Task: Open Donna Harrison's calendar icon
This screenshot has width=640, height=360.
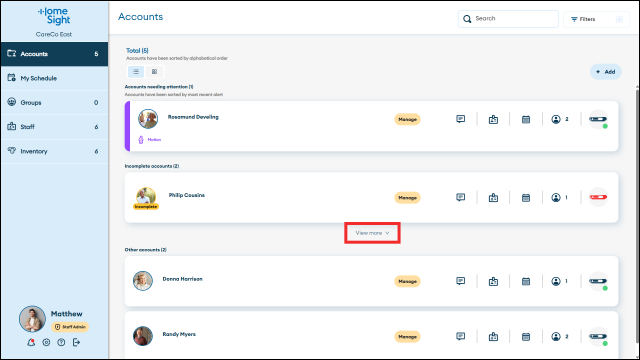Action: (526, 282)
